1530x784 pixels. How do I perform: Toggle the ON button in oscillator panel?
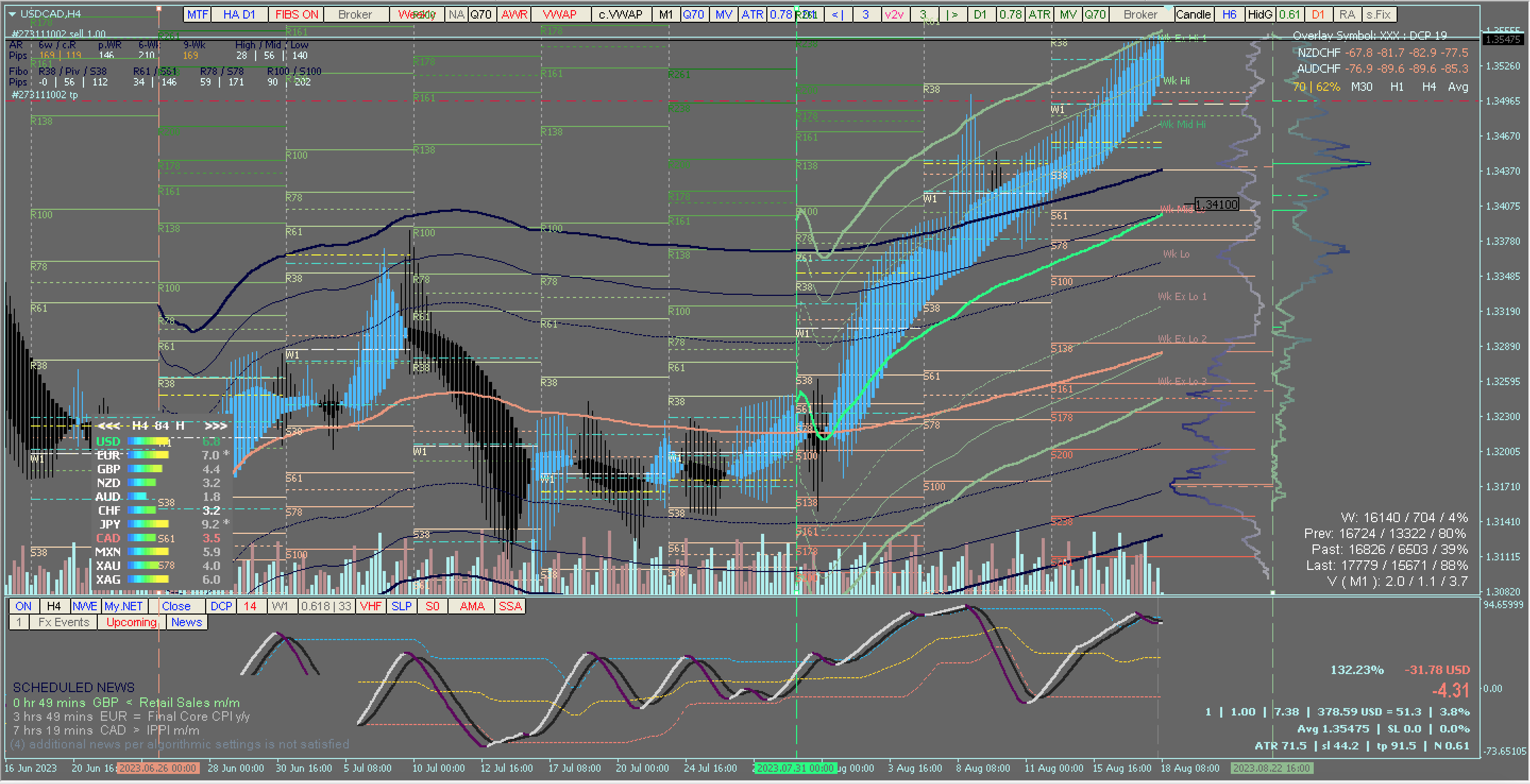(24, 606)
